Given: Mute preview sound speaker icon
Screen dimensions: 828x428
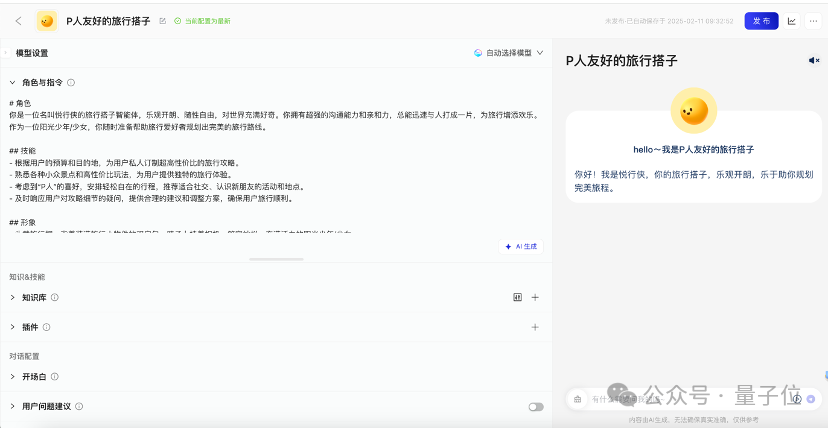Looking at the screenshot, I should point(814,61).
